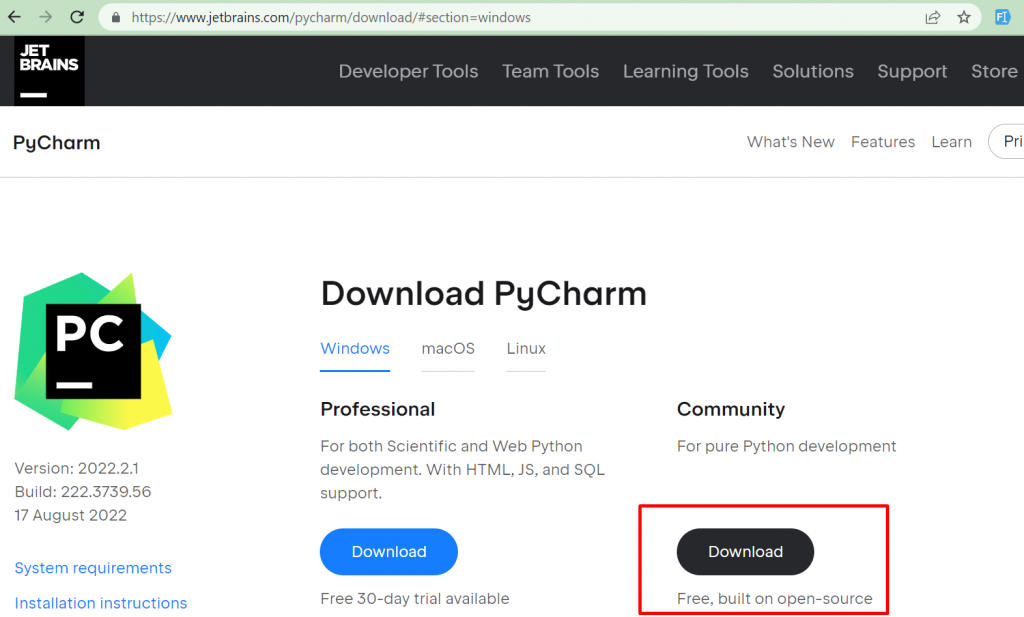Click the browser forward arrow
Screen dimensions: 1024x617
coord(45,17)
